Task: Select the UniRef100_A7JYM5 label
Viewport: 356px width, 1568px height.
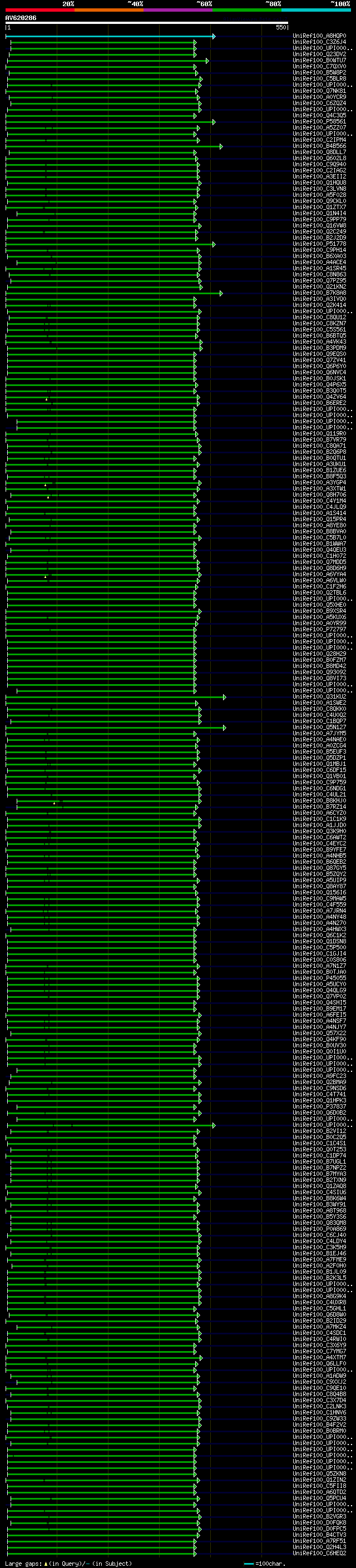Action: (x=319, y=734)
